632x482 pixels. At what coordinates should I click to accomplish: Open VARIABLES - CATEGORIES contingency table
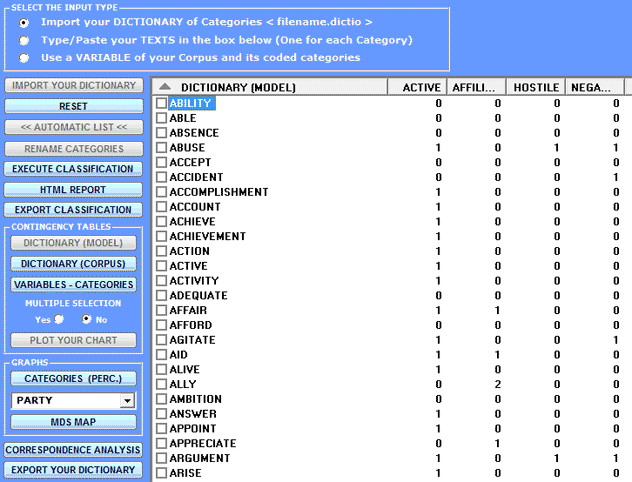coord(73,285)
